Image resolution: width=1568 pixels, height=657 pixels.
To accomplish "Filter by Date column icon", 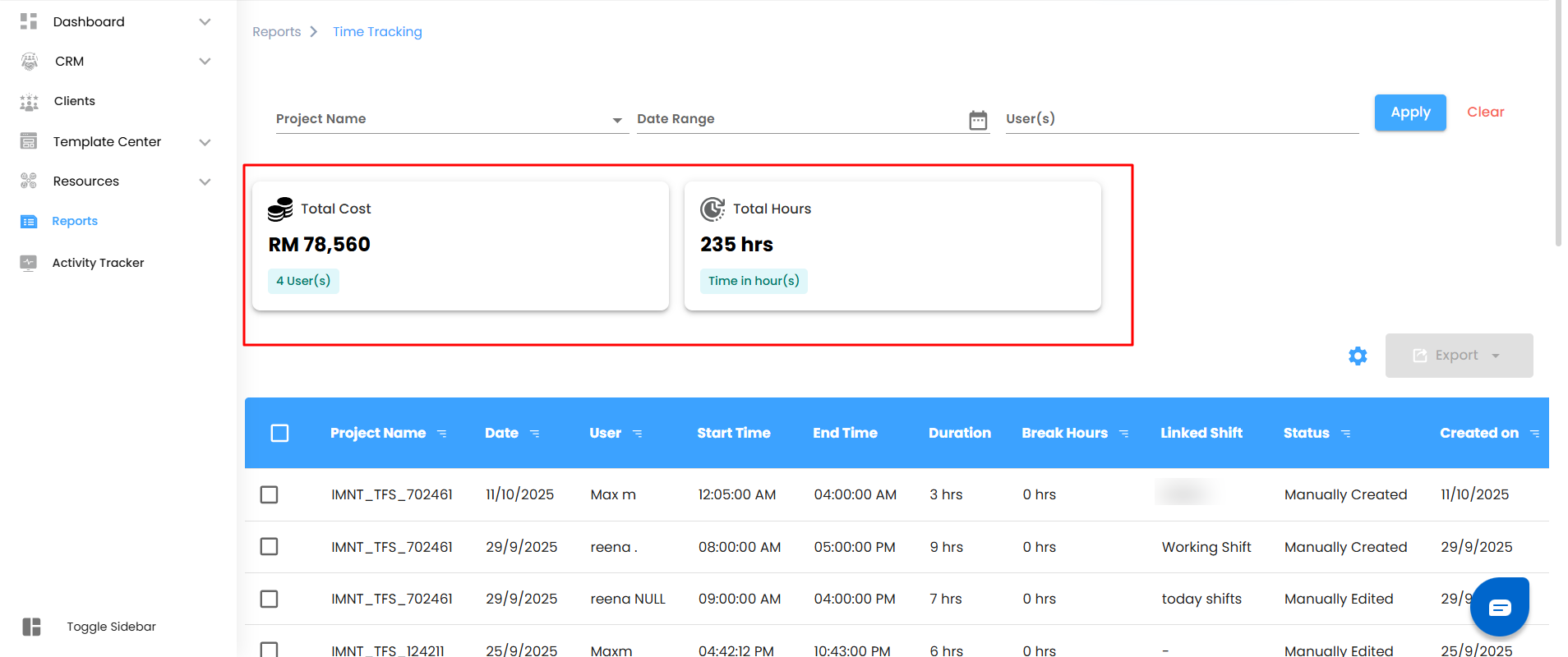I will (x=534, y=434).
